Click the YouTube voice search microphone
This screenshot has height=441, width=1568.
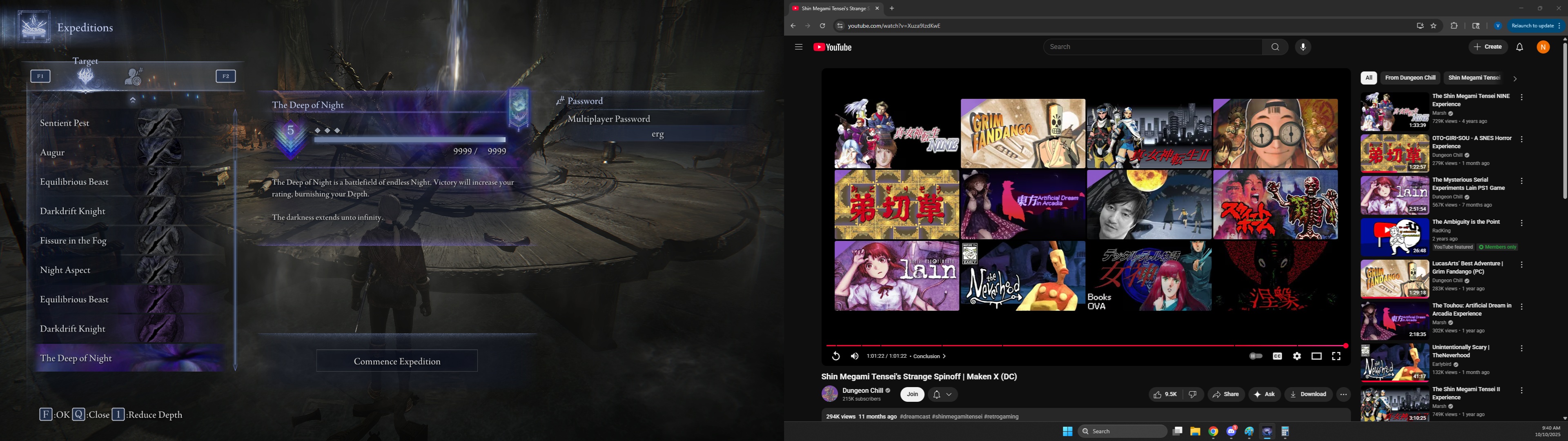tap(1303, 47)
